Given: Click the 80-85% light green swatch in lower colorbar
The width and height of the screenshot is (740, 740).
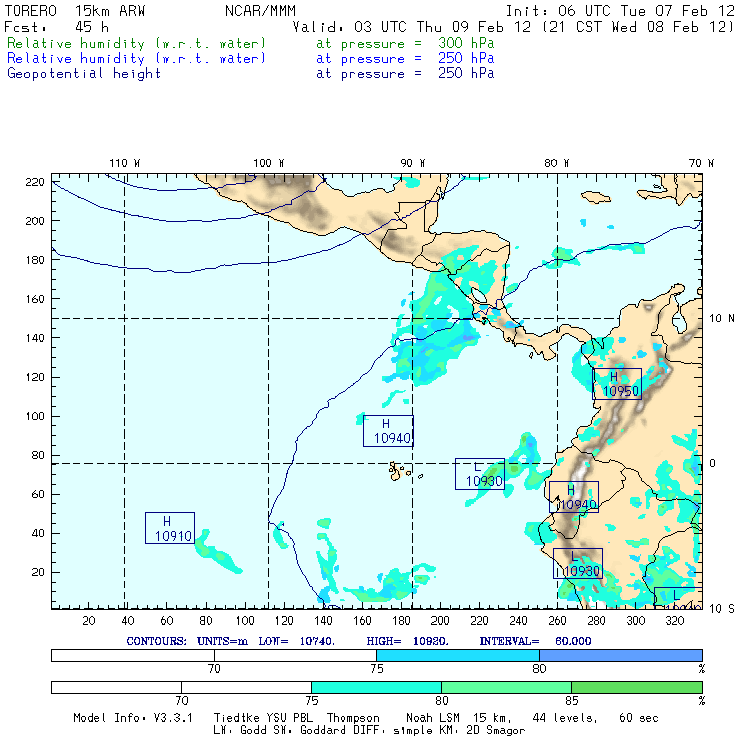Looking at the screenshot, I should click(x=506, y=687).
